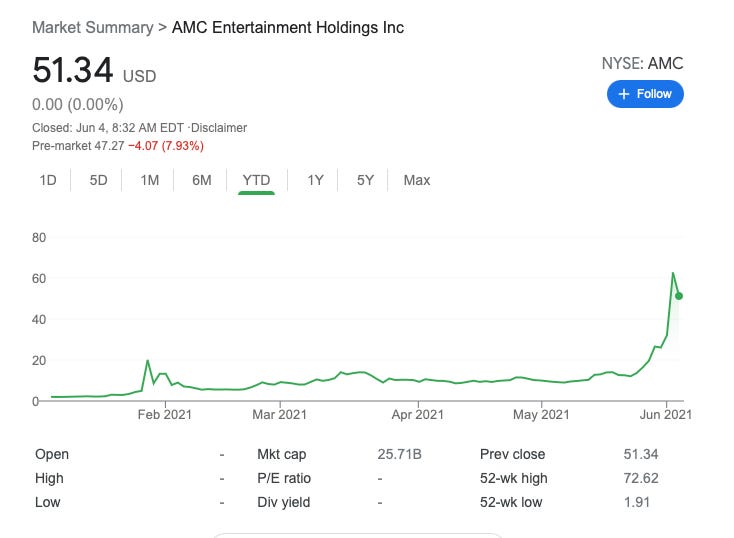Switch to the 1D range tab

click(x=48, y=180)
